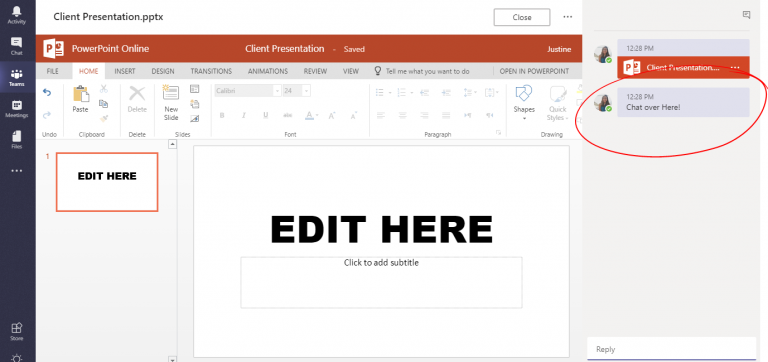Open the Activity feed in Teams sidebar
This screenshot has width=768, height=362.
coord(17,15)
